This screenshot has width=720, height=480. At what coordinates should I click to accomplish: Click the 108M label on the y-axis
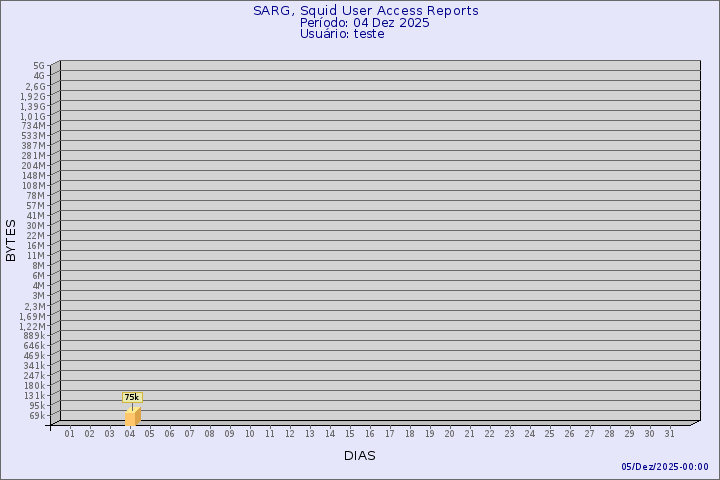coord(33,186)
